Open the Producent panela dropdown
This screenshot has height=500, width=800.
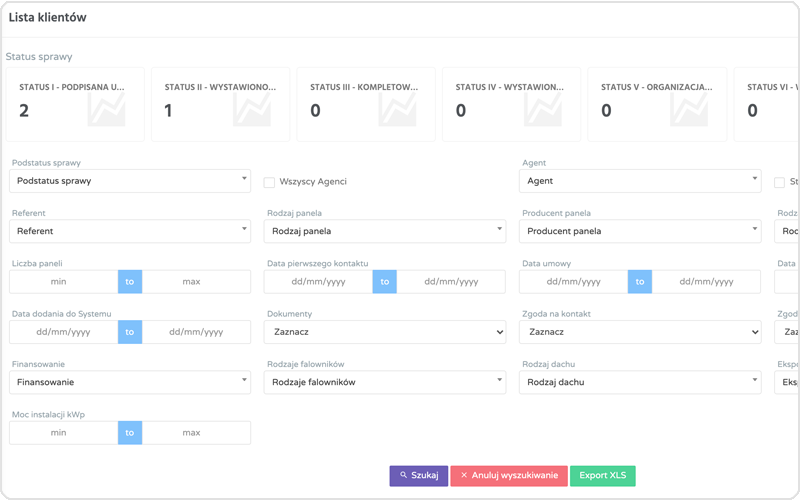click(x=640, y=231)
